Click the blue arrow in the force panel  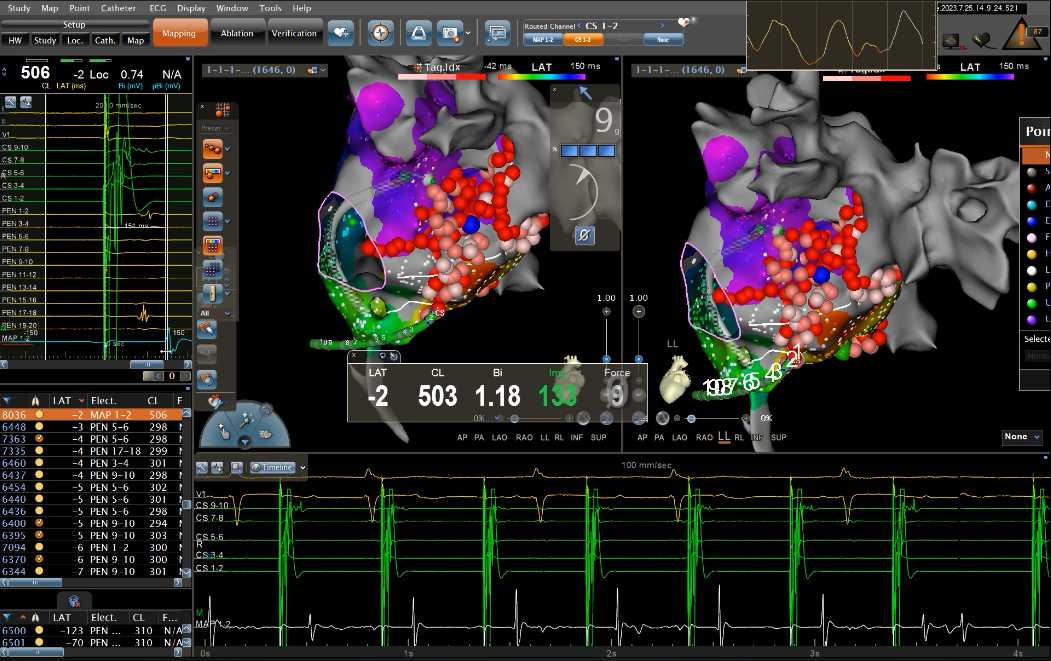coord(585,93)
